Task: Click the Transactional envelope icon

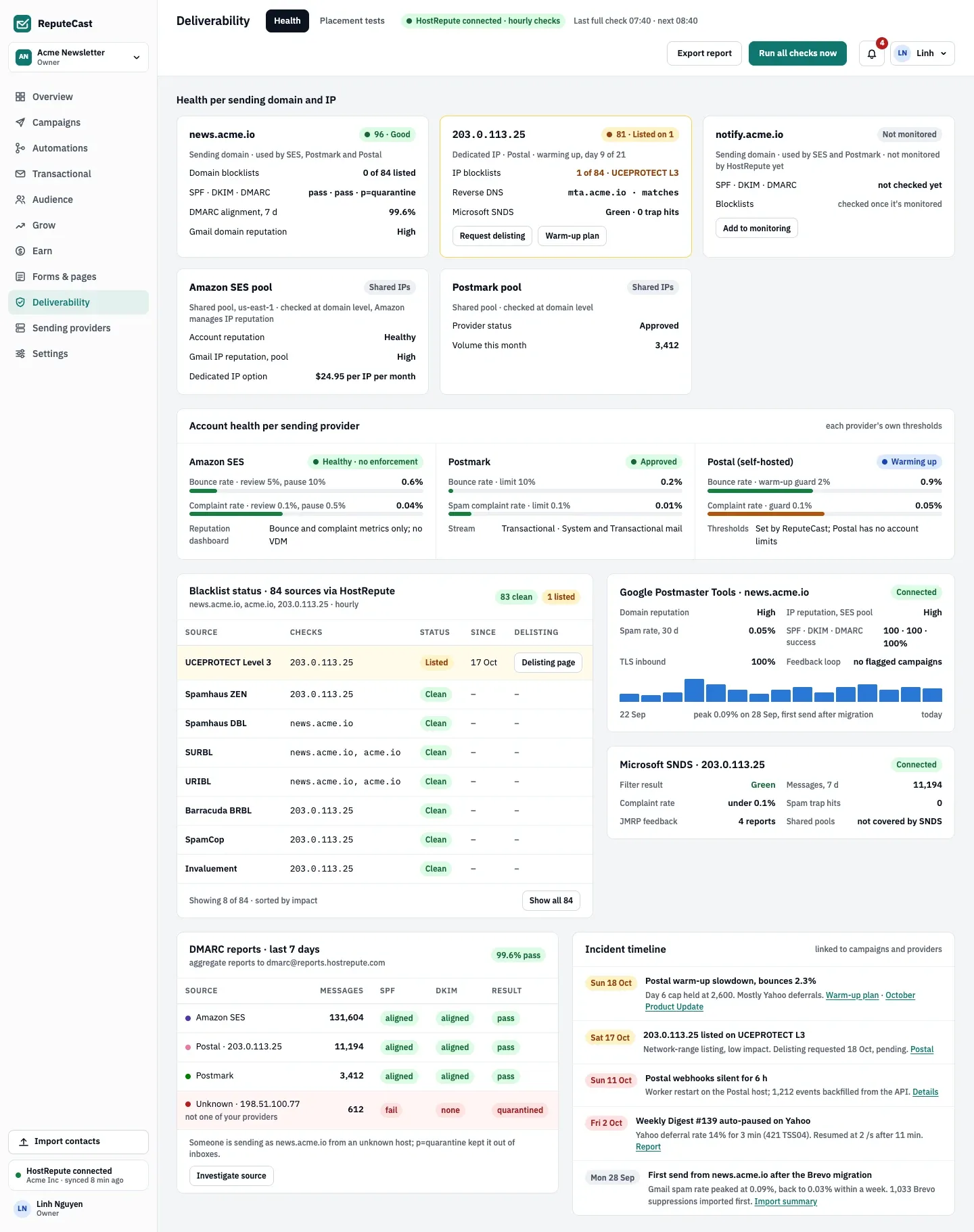Action: coord(20,174)
